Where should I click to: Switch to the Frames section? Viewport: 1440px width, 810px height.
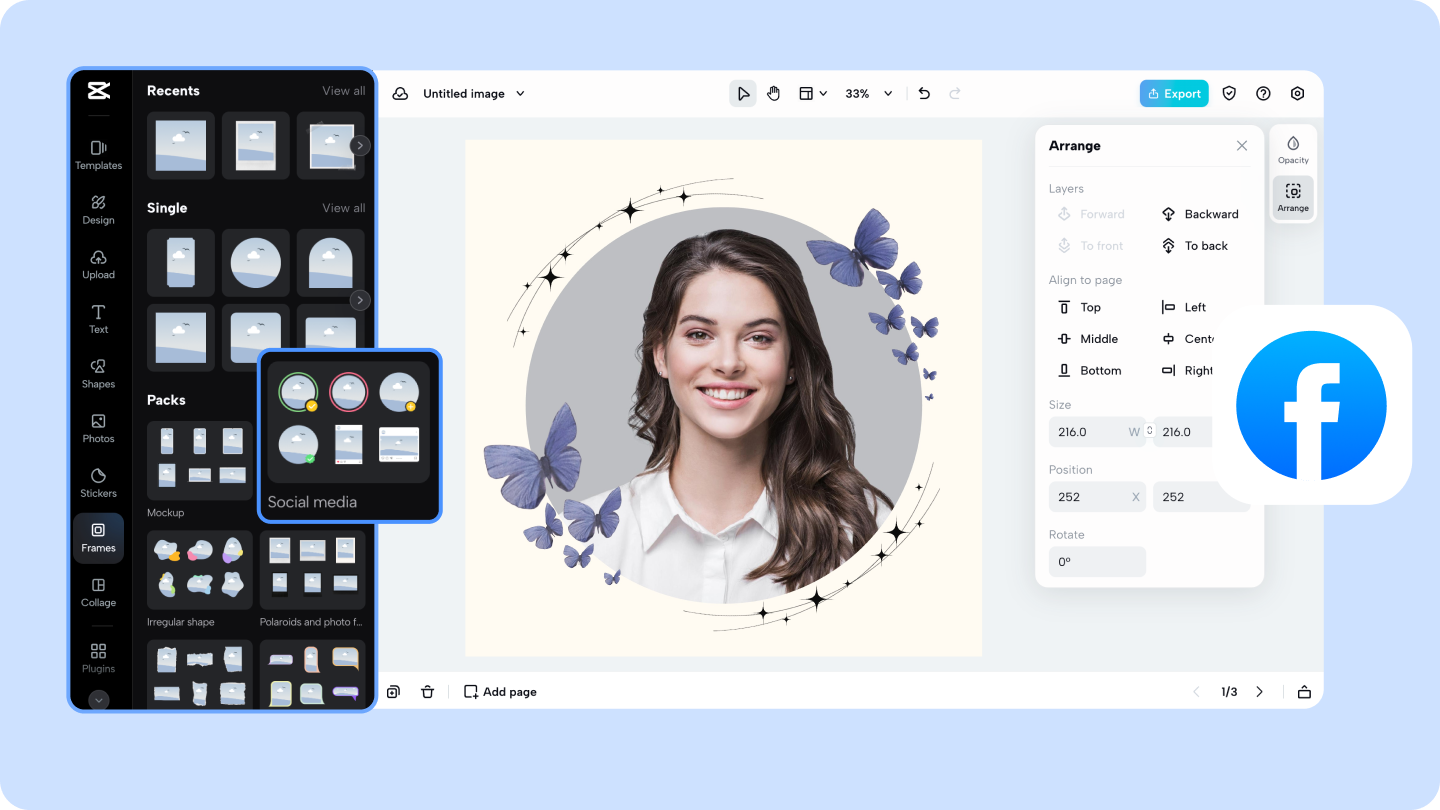pyautogui.click(x=98, y=538)
